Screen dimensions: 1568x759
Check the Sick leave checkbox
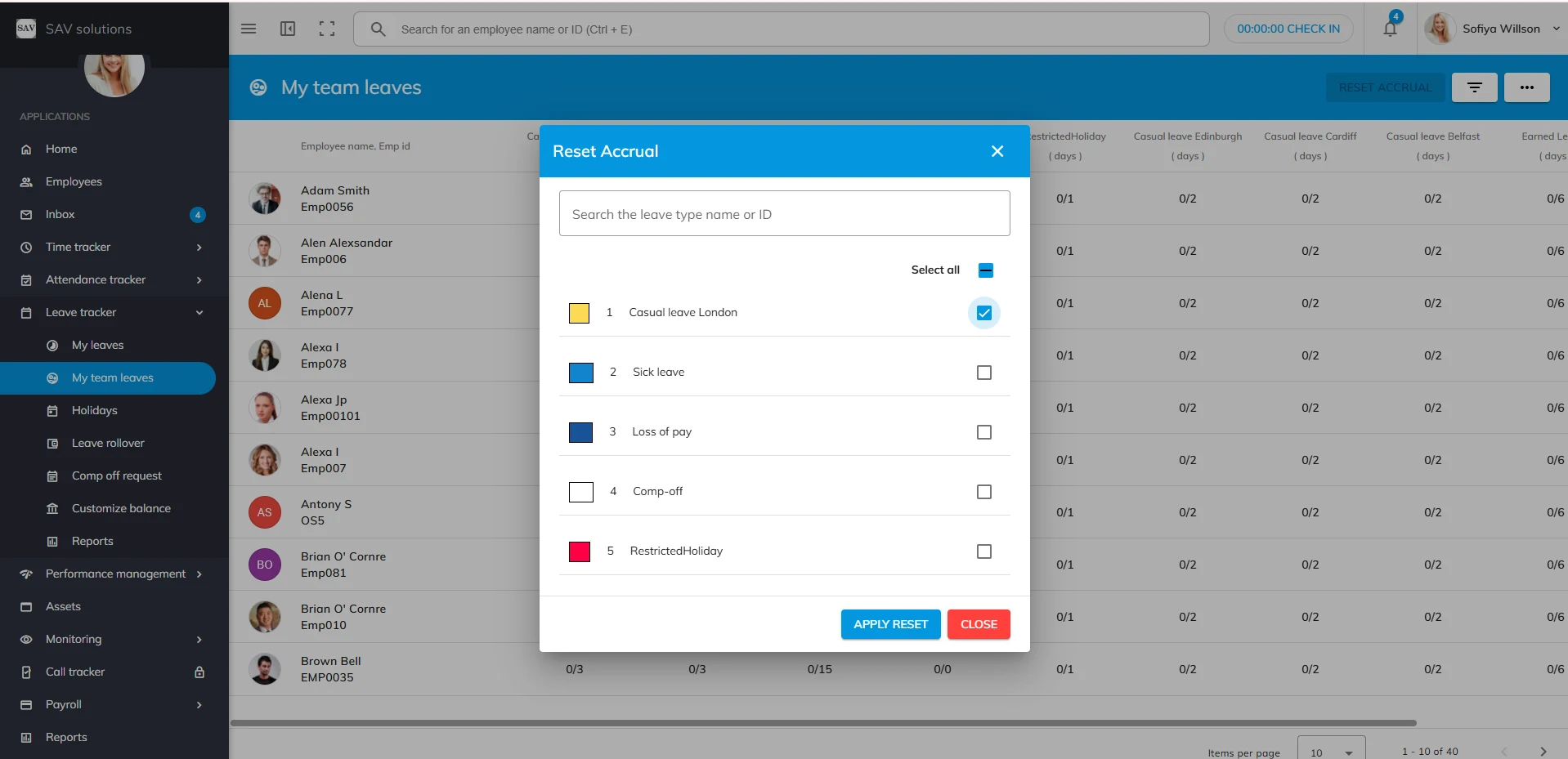983,373
